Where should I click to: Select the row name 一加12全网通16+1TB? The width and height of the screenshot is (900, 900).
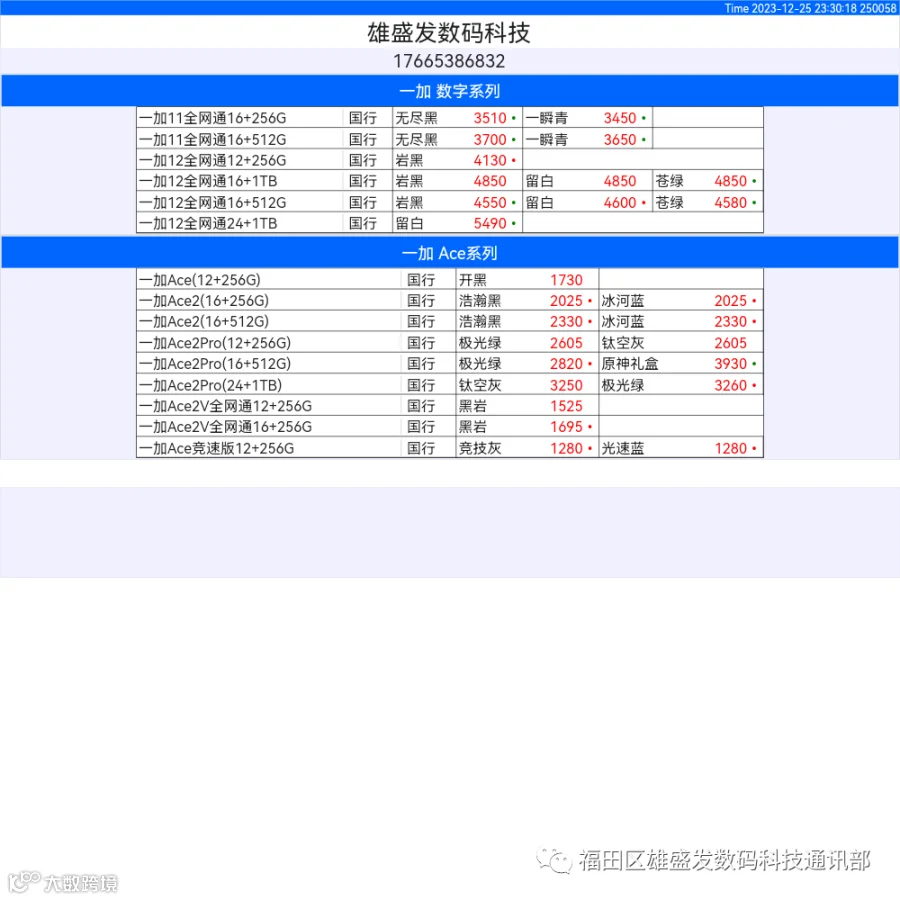pos(208,181)
